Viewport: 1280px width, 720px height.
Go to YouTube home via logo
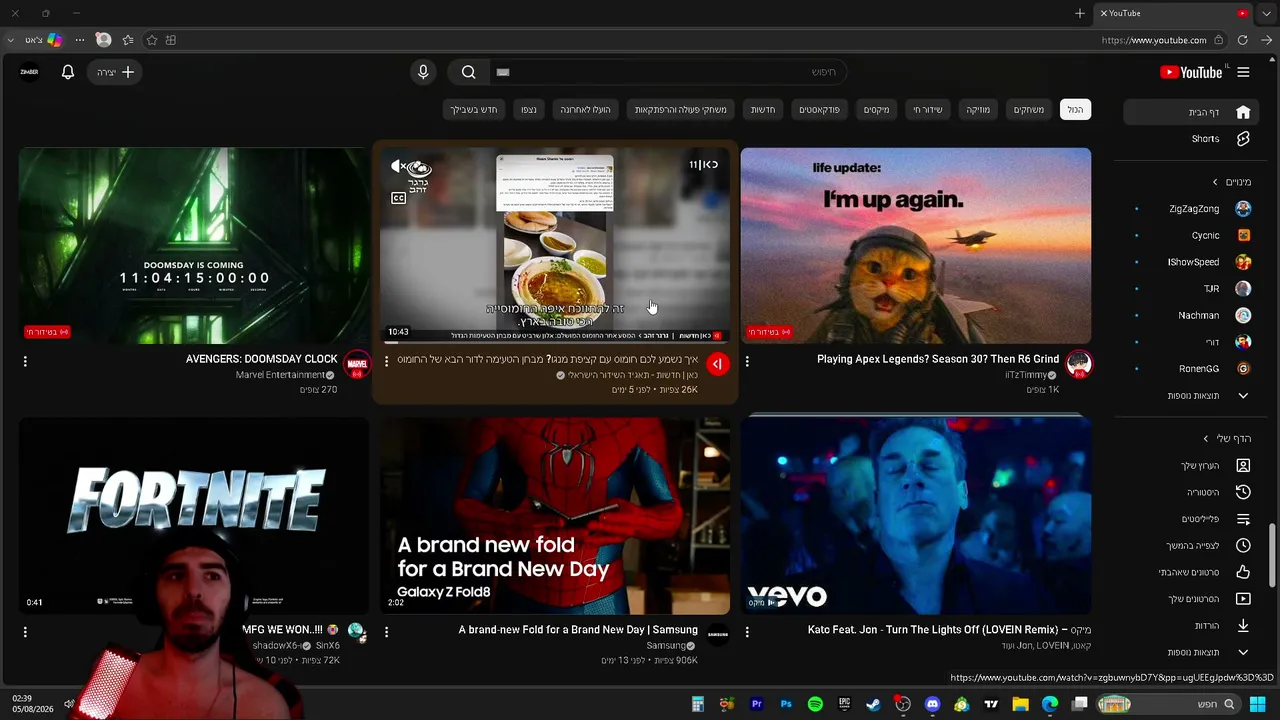pos(1191,72)
